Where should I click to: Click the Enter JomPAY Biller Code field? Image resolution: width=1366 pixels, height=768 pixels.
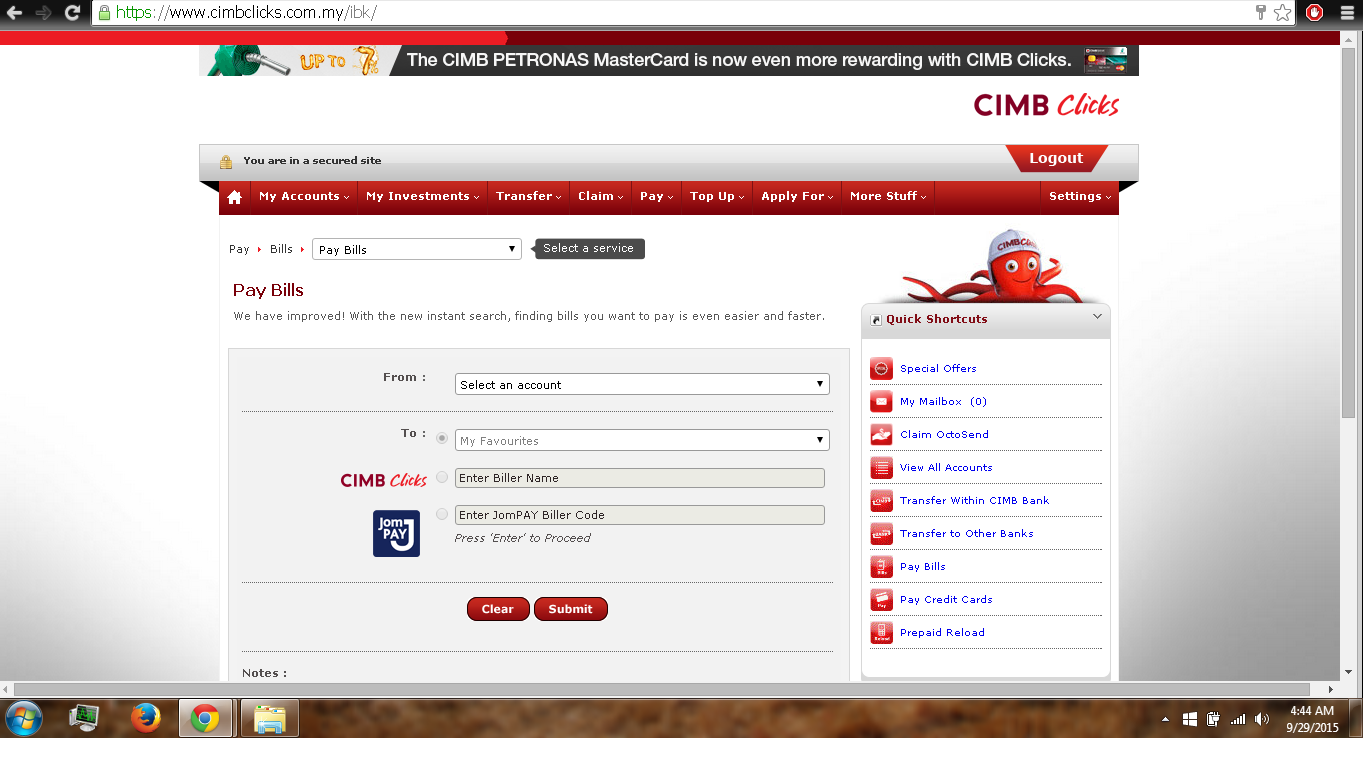pos(640,515)
